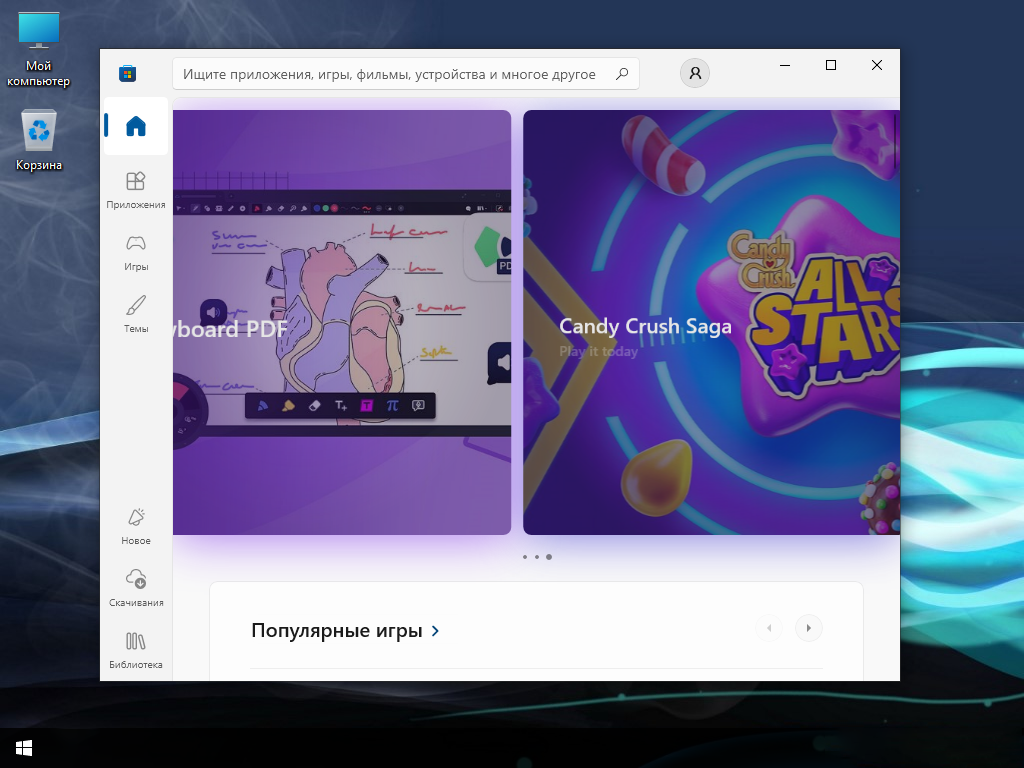Open the Темы section
1024x768 pixels.
pyautogui.click(x=136, y=314)
